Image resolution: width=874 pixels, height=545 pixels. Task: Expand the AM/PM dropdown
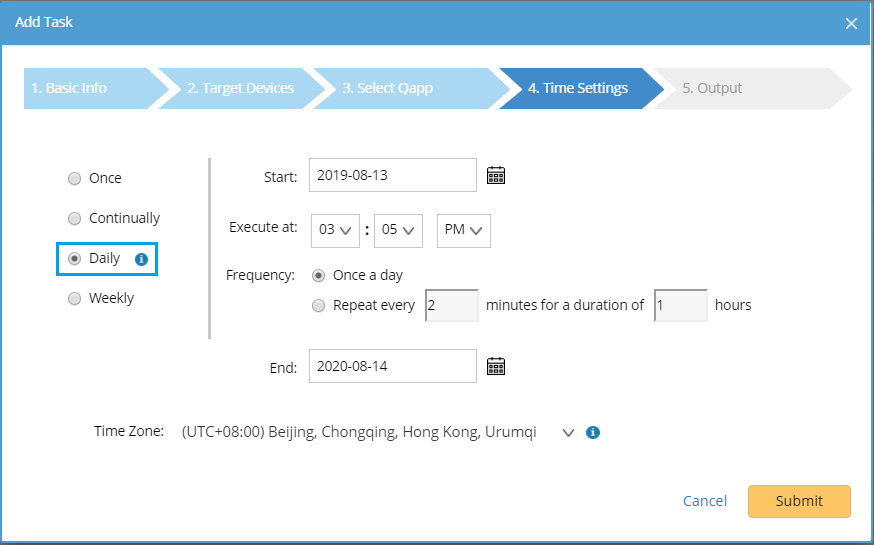pos(464,230)
